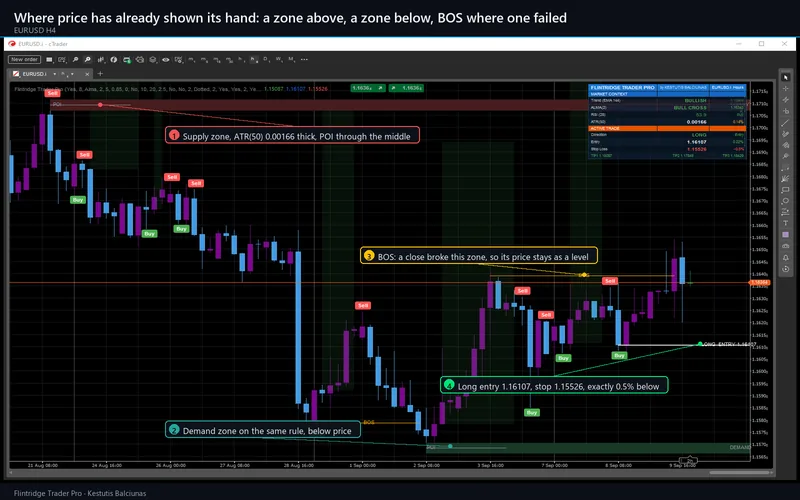Select the horizontal line tool below channel

click(785, 111)
